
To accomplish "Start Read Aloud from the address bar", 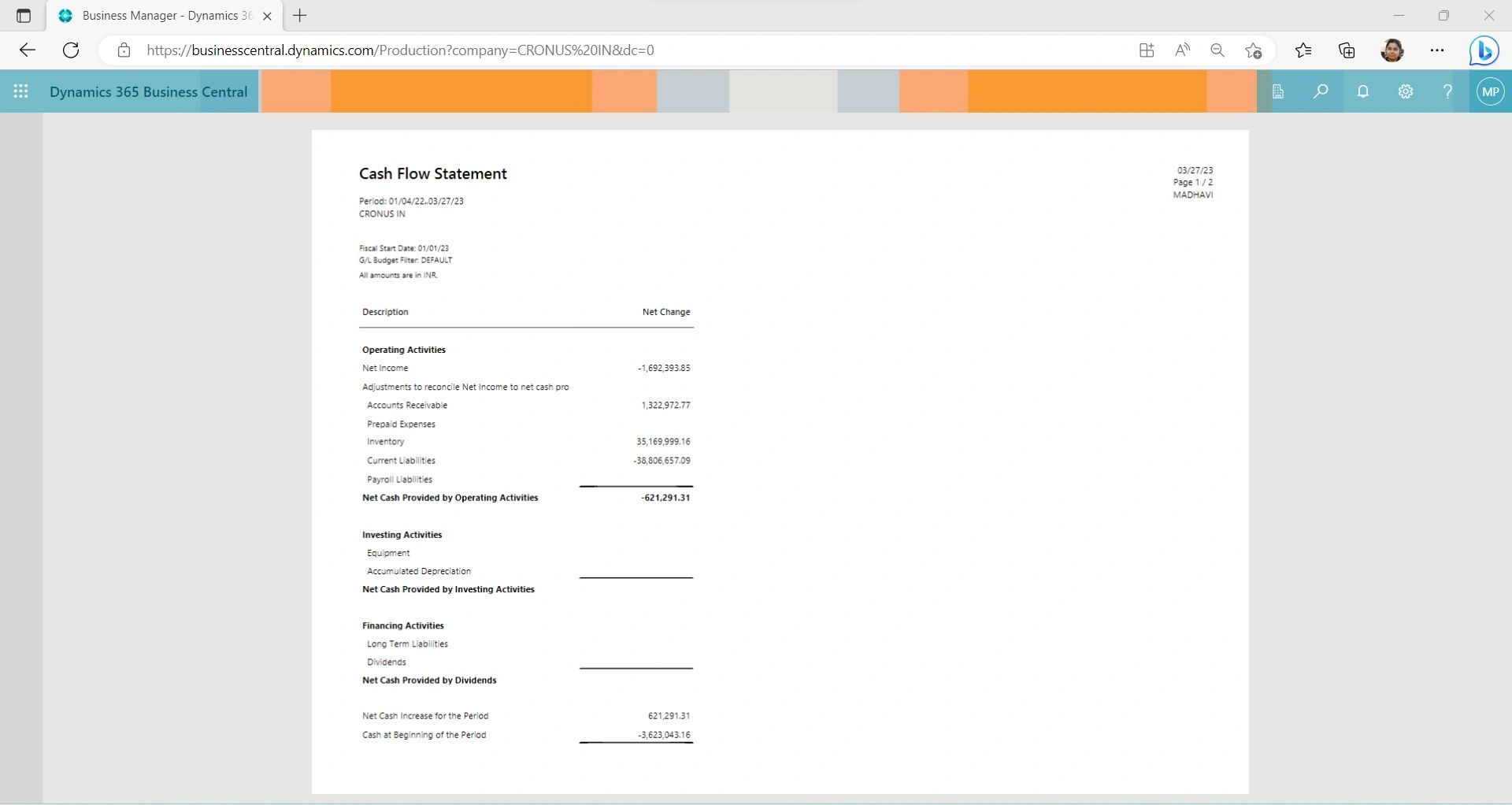I will tap(1182, 50).
